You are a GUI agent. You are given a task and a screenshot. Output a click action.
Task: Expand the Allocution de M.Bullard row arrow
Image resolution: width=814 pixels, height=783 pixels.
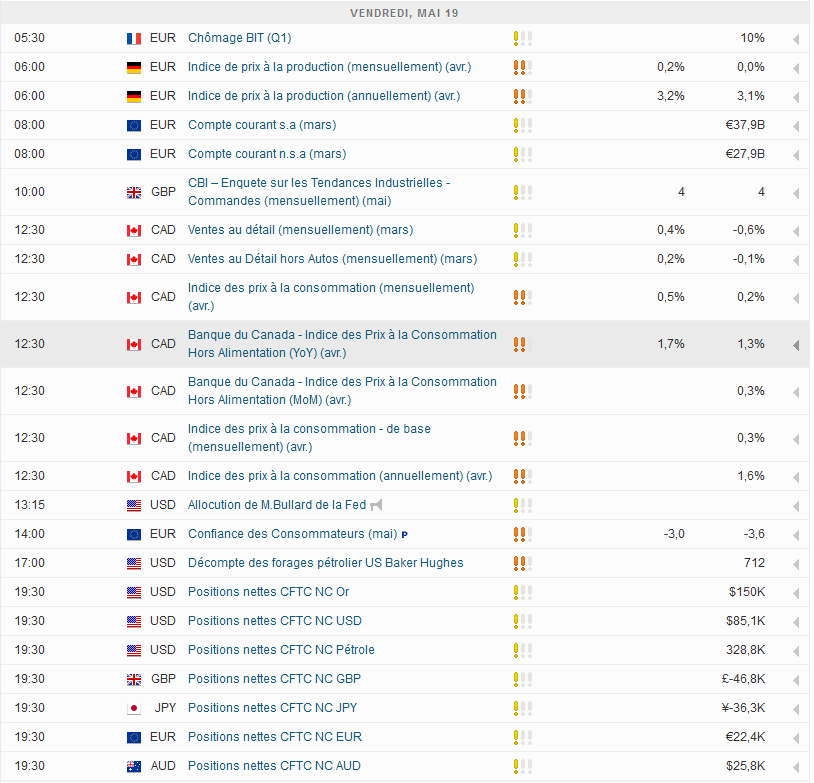796,506
